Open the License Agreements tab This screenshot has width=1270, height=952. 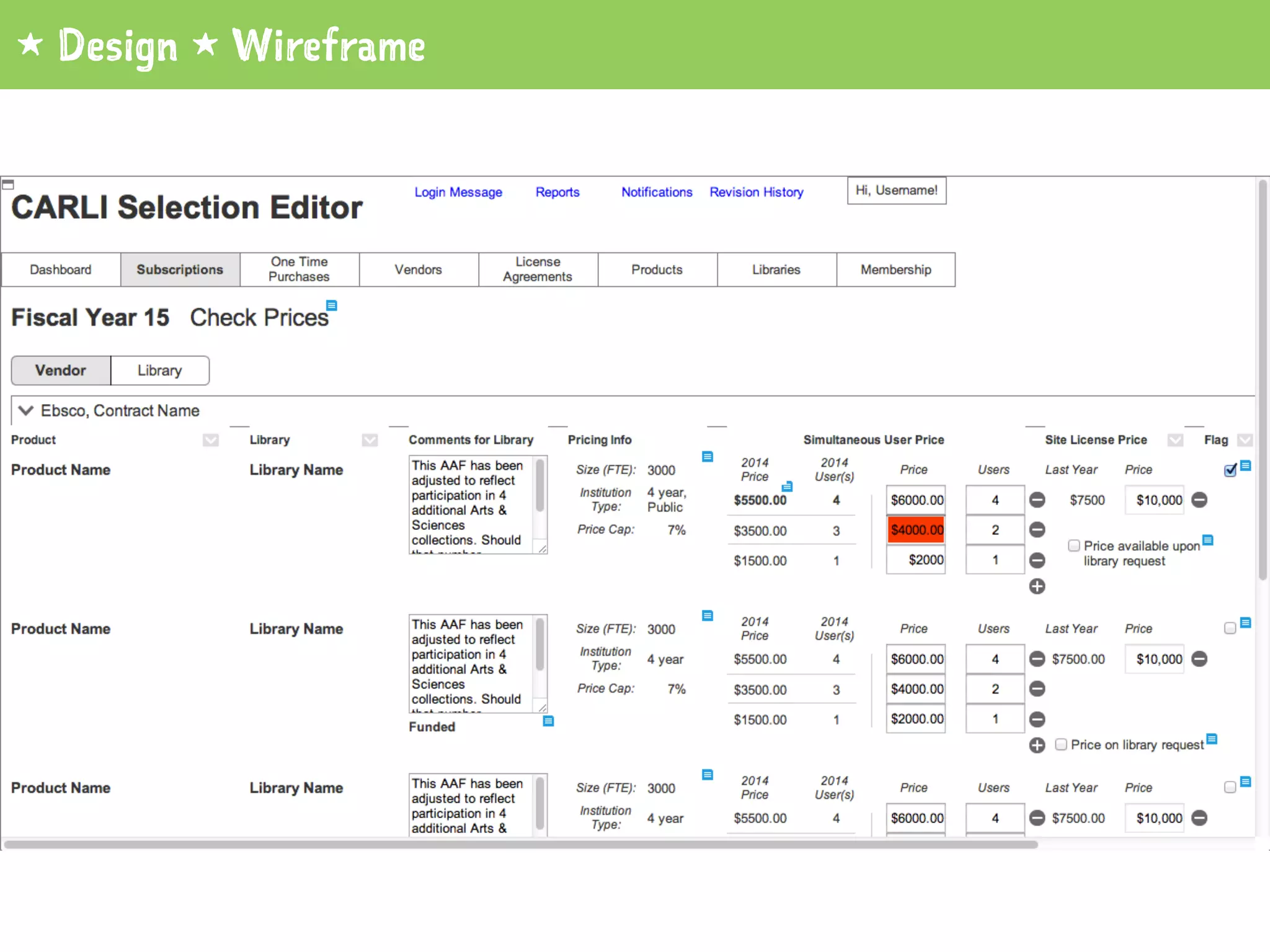pos(538,270)
